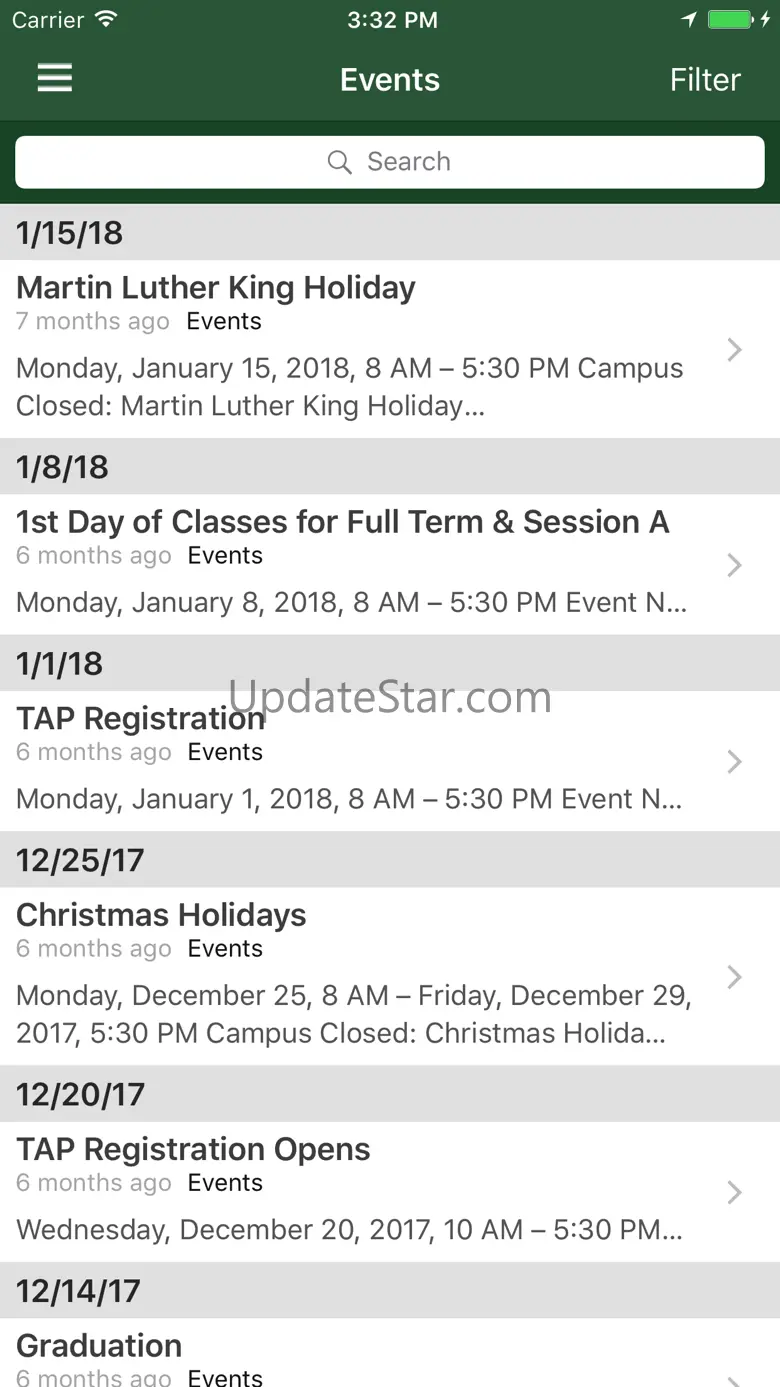This screenshot has height=1387, width=780.
Task: Expand chevron for 1st Day of Classes
Action: point(735,565)
